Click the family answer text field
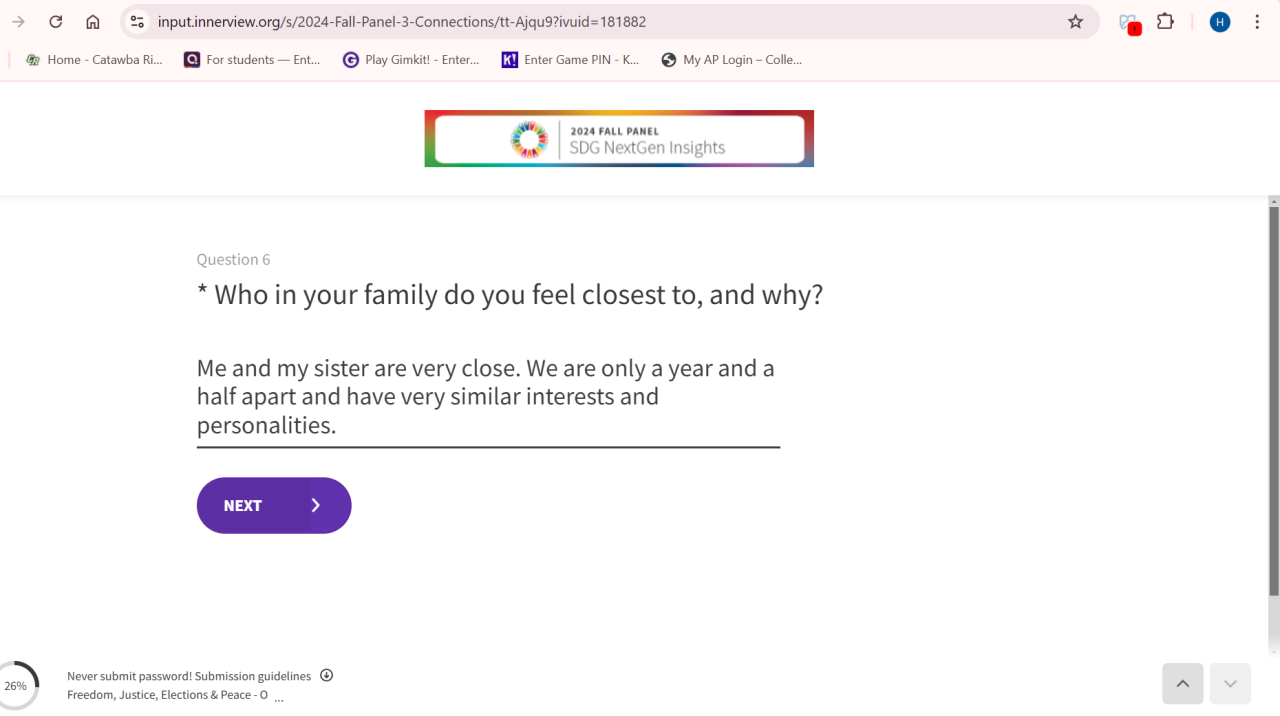1280x716 pixels. tap(488, 397)
